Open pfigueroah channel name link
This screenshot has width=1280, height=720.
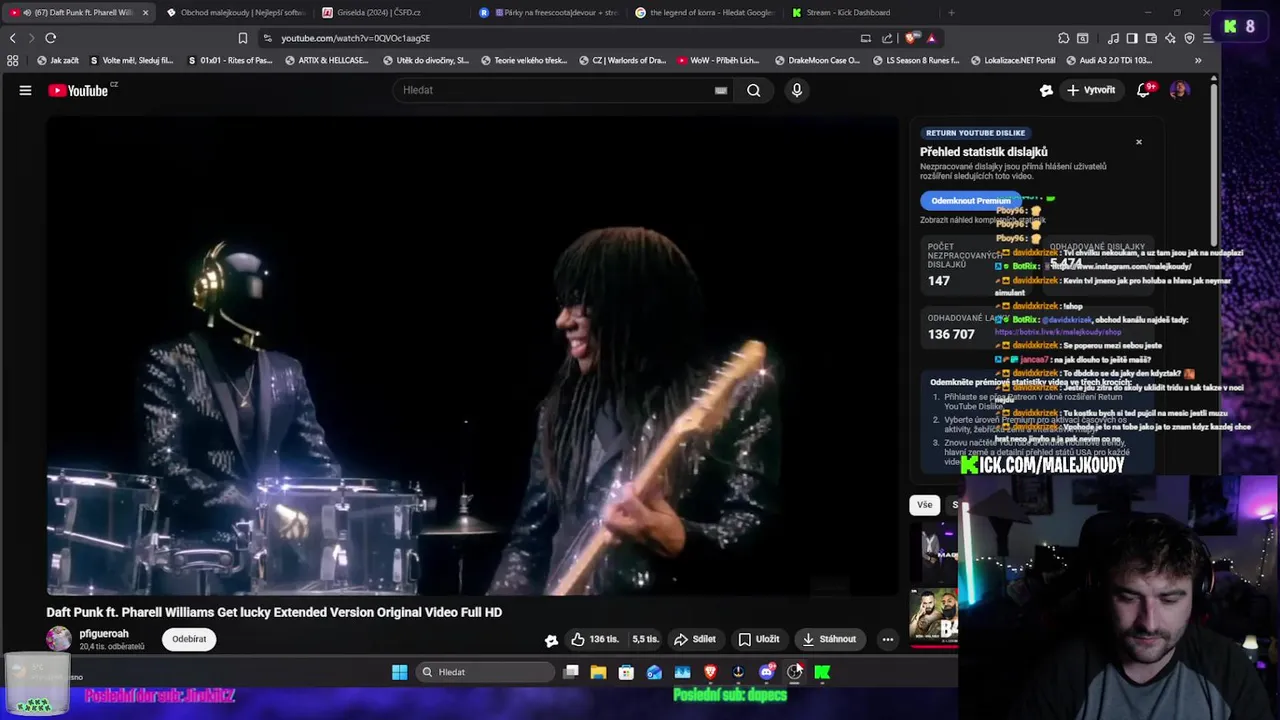pos(104,634)
